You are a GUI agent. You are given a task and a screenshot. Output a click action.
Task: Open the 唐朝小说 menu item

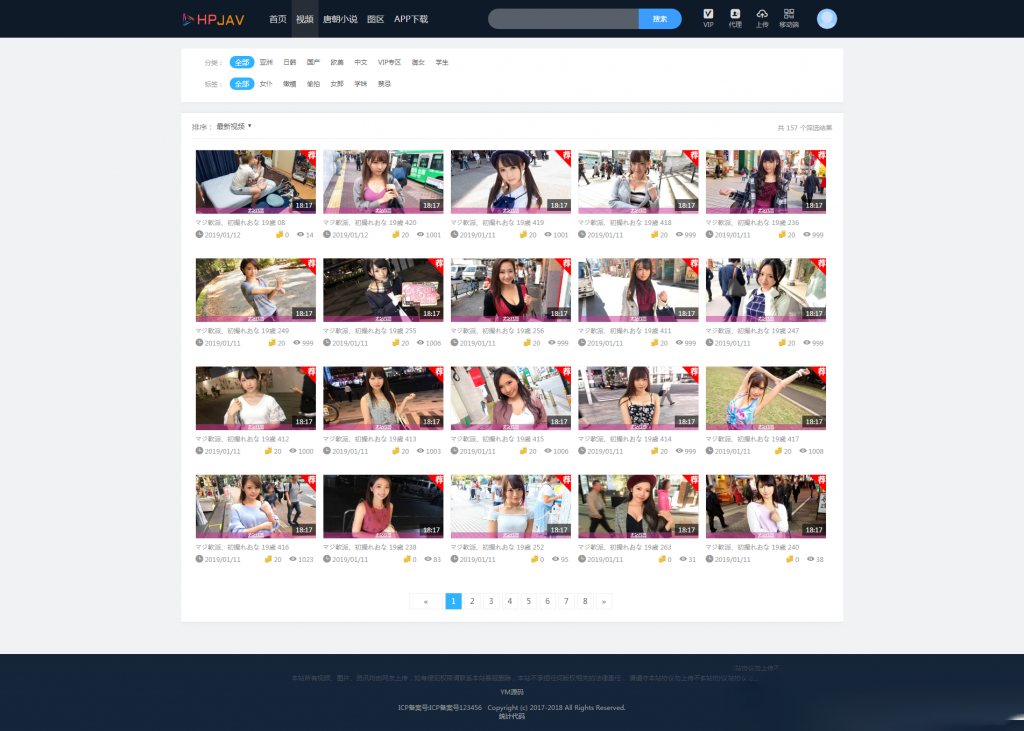pos(340,19)
